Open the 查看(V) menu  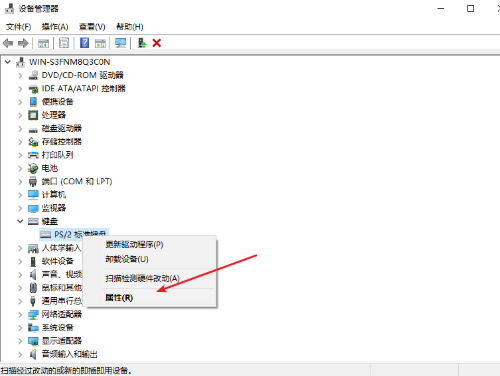92,27
